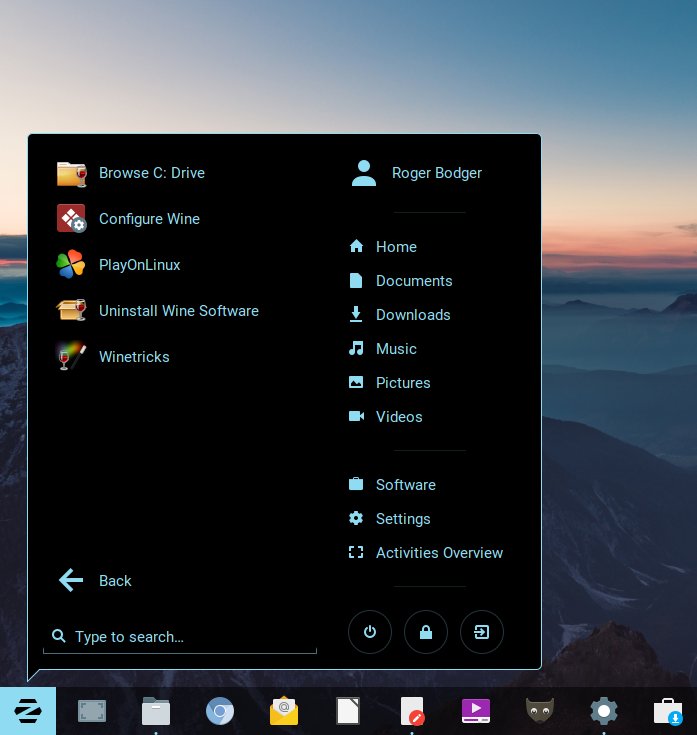Viewport: 697px width, 735px height.
Task: Open the Music folder
Action: [x=395, y=349]
